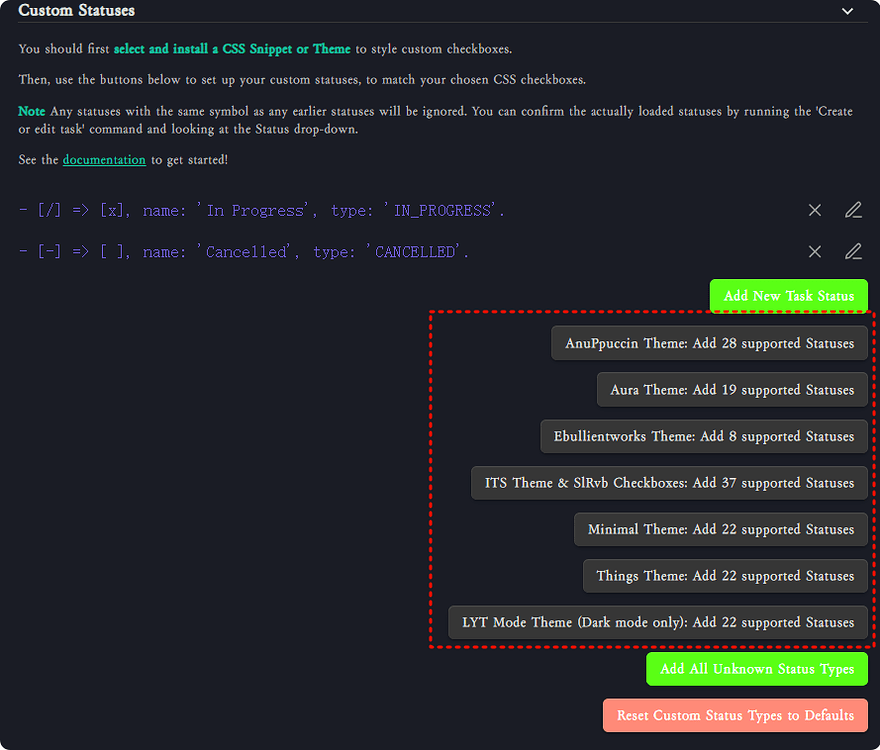Add AnuPpuccin Theme's 28 supported statuses
Screen dimensions: 880x750
[x=709, y=343]
